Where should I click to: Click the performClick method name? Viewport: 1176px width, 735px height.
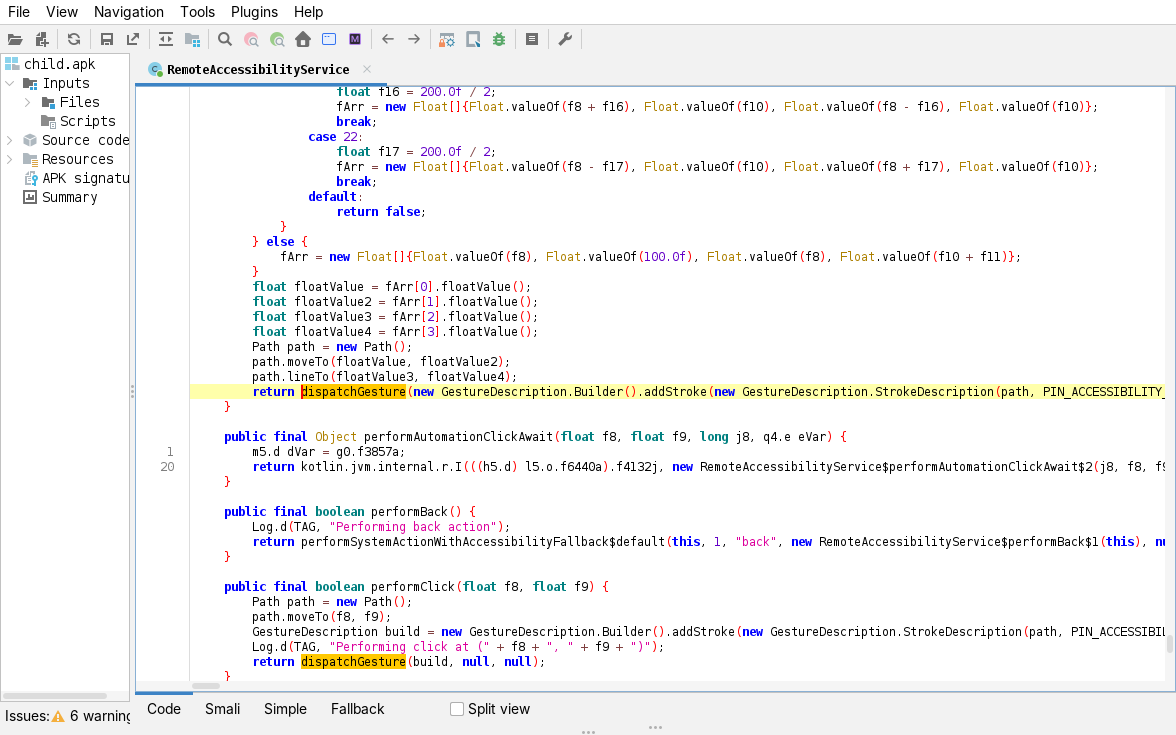tap(412, 586)
